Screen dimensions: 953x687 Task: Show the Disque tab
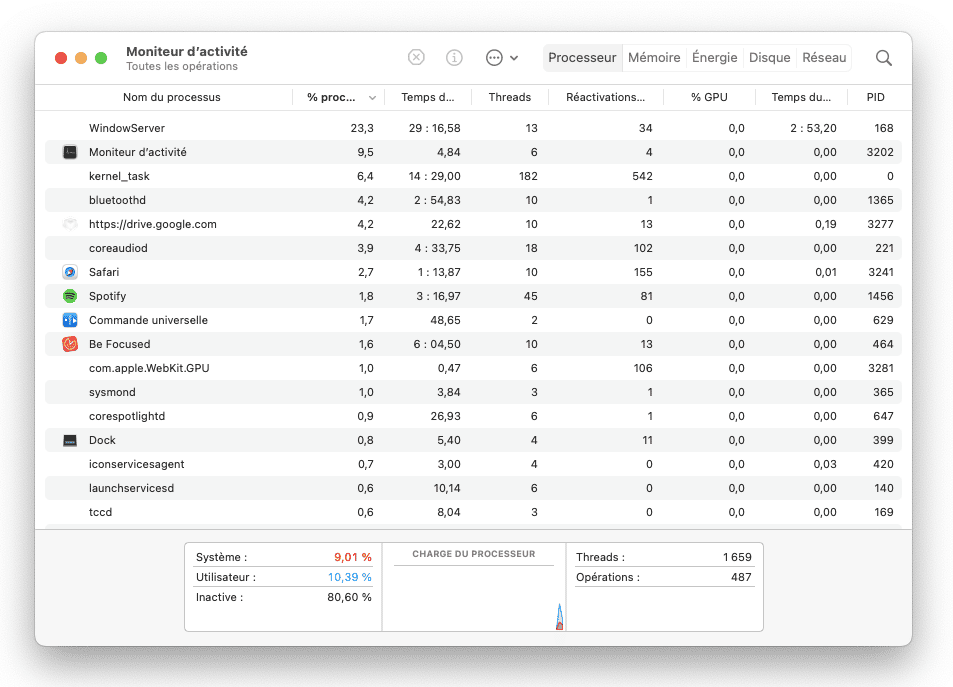pos(769,58)
